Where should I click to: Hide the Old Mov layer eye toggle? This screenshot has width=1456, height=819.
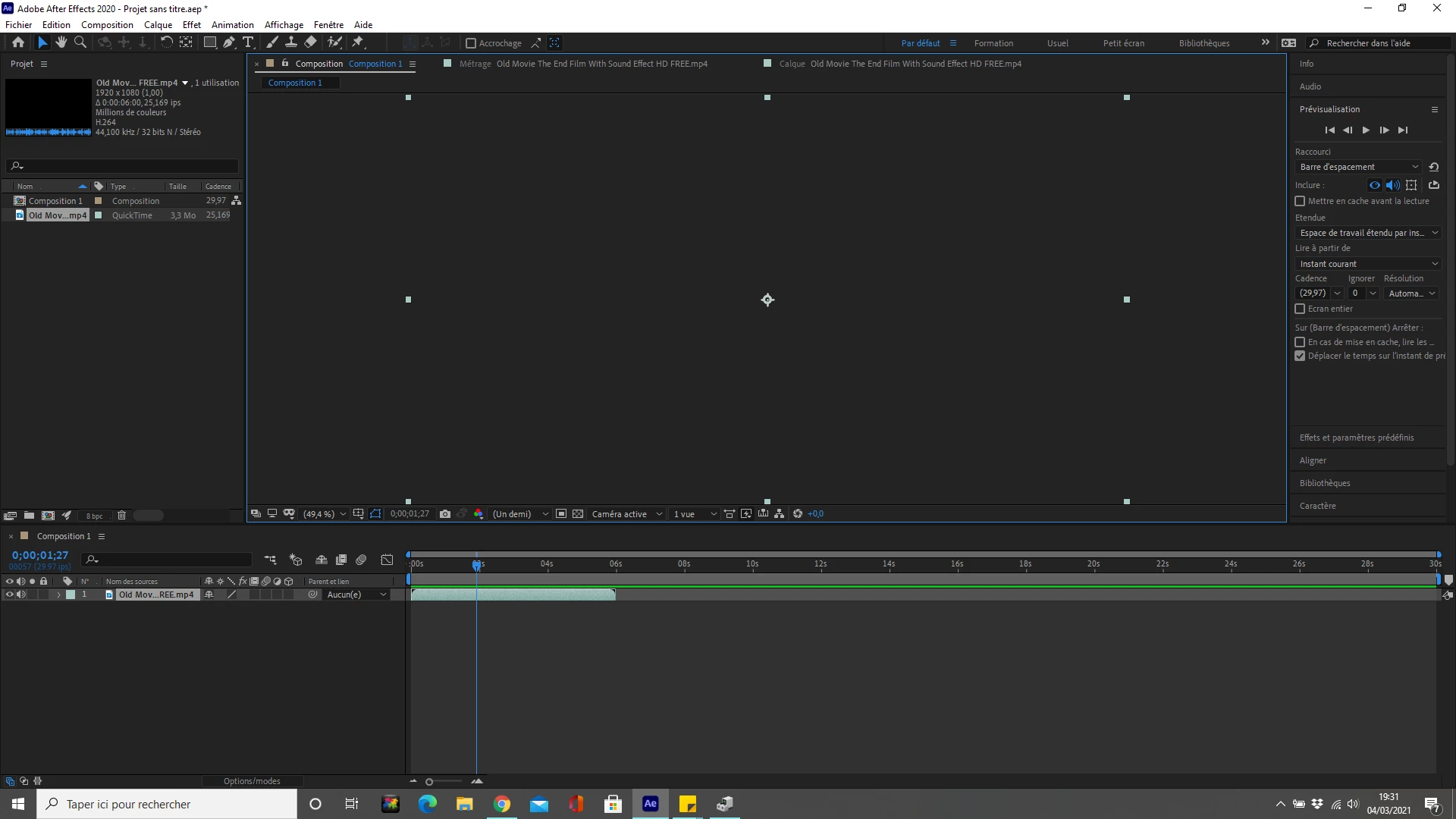pyautogui.click(x=9, y=595)
